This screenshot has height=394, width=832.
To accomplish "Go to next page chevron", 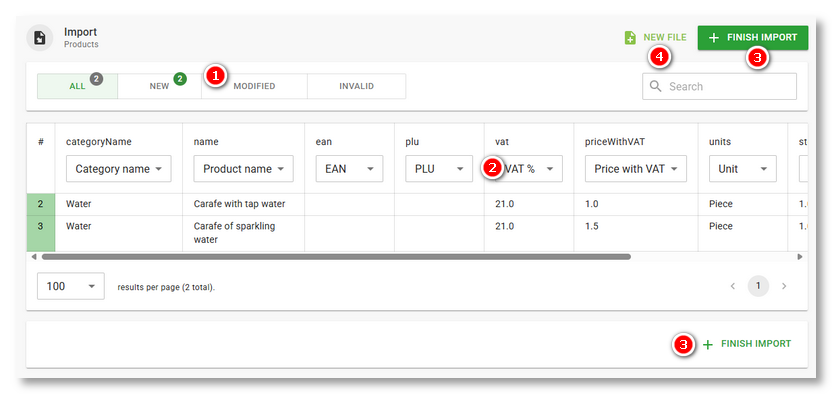I will [x=784, y=286].
